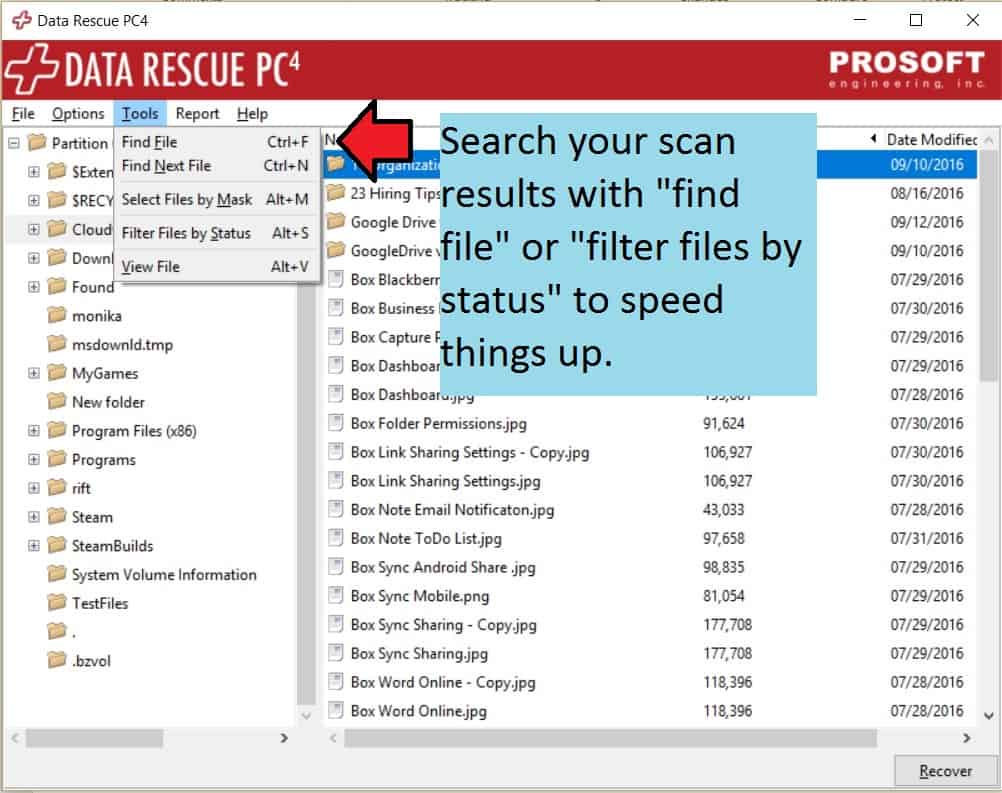Select the Partition root folder icon
The width and height of the screenshot is (1002, 793).
[37, 142]
